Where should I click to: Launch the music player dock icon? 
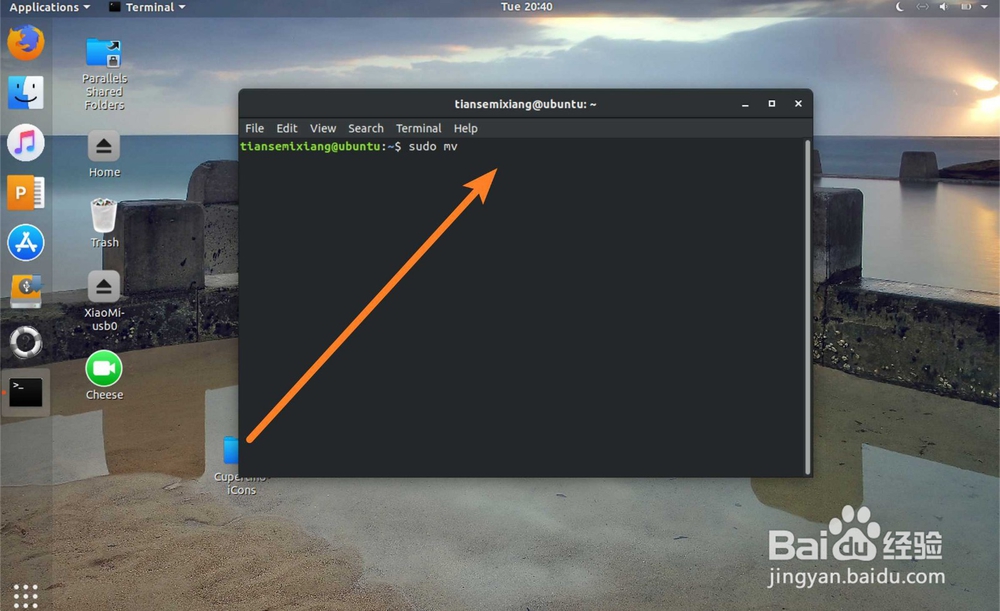(x=26, y=142)
